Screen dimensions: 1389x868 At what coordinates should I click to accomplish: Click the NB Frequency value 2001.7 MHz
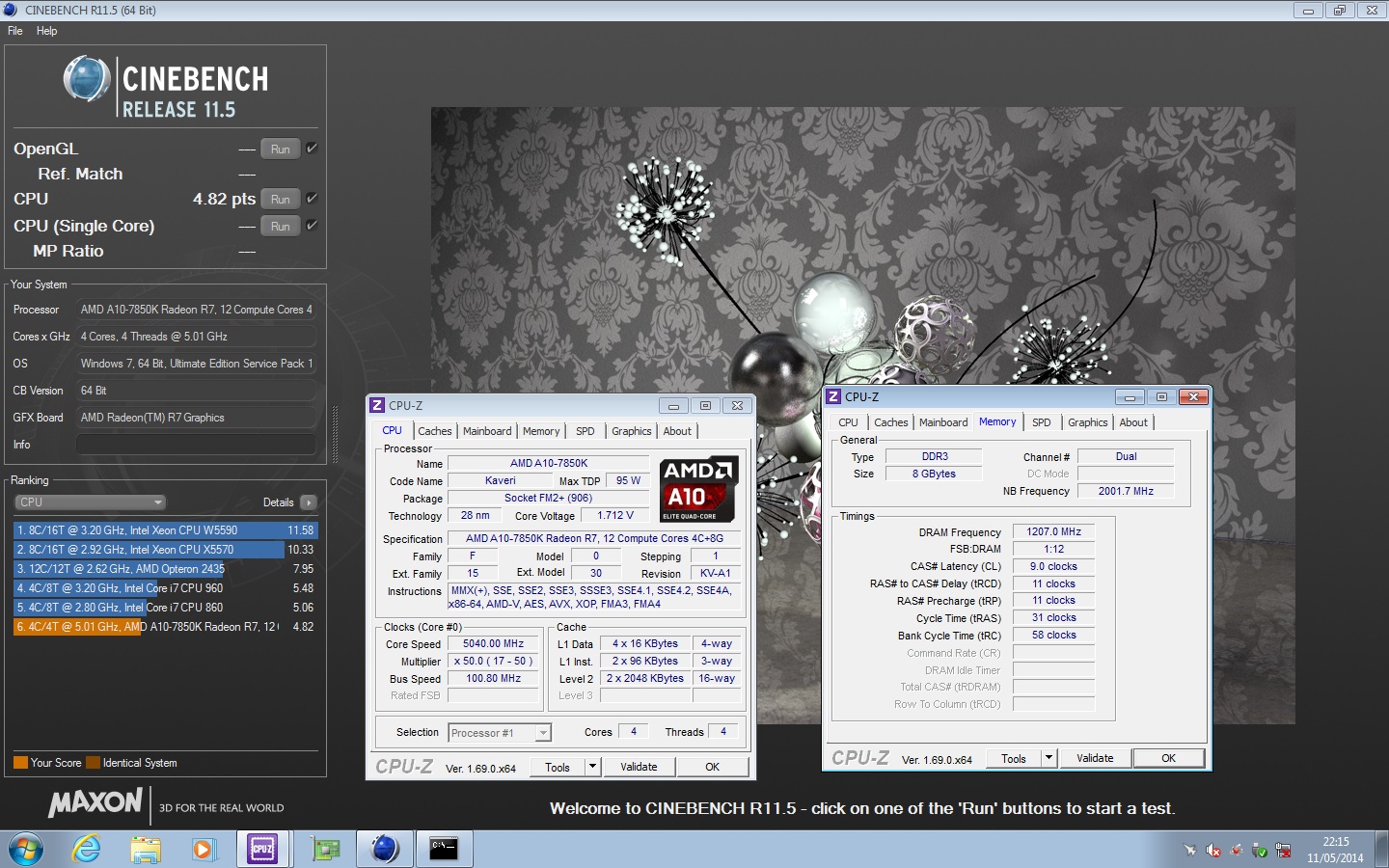[x=1126, y=491]
